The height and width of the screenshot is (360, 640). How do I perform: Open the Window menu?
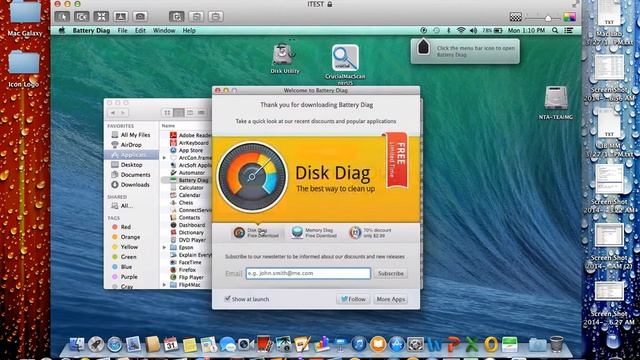(164, 31)
